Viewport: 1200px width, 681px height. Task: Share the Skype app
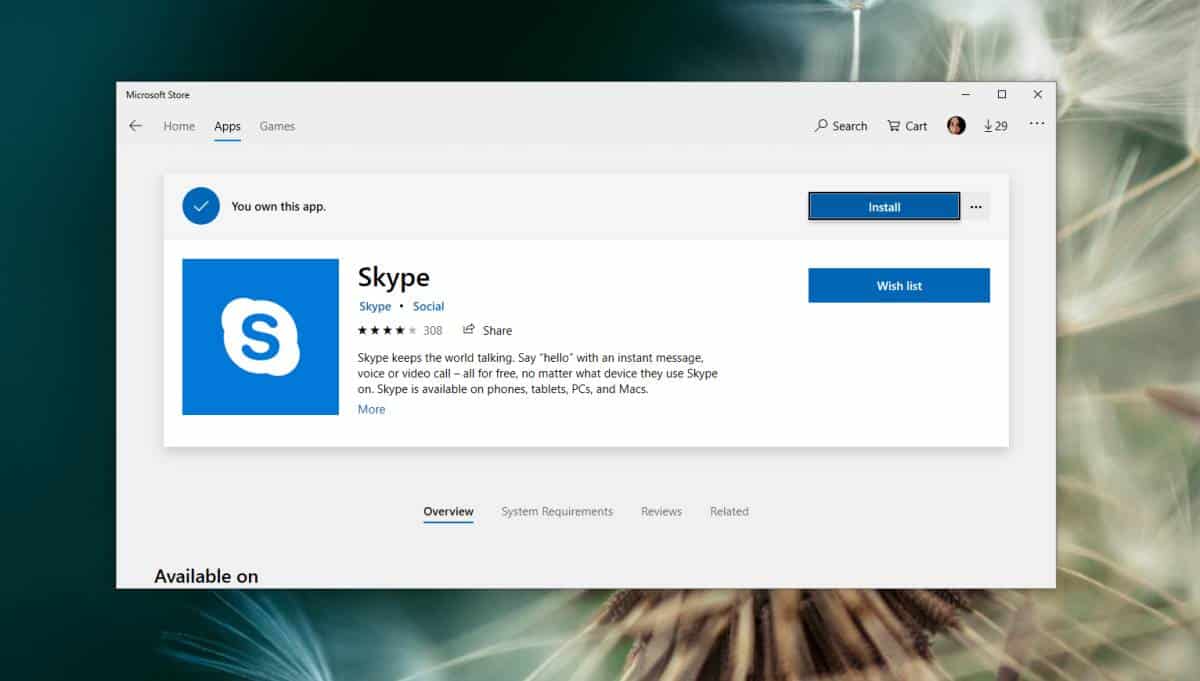click(487, 330)
